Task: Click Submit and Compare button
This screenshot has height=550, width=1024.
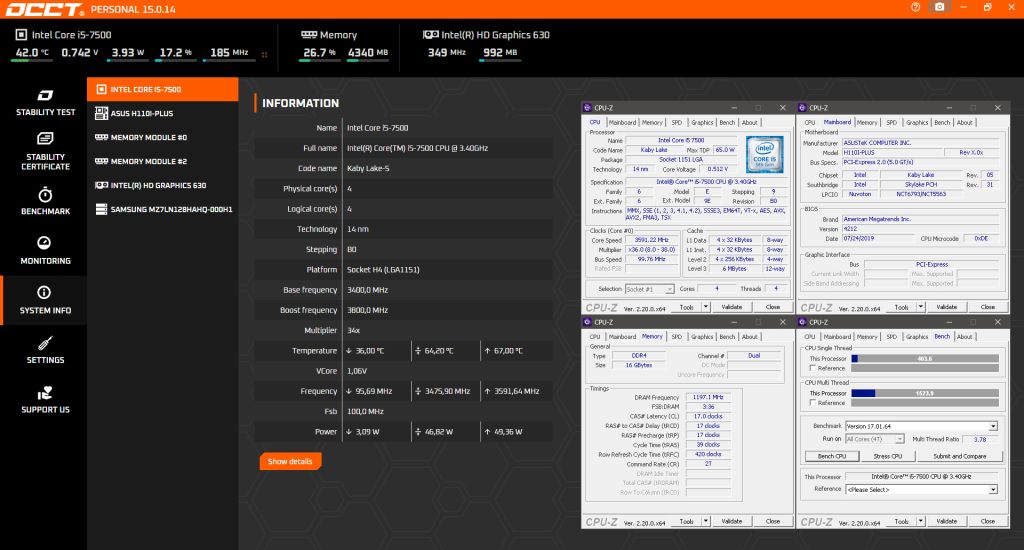Action: 959,456
